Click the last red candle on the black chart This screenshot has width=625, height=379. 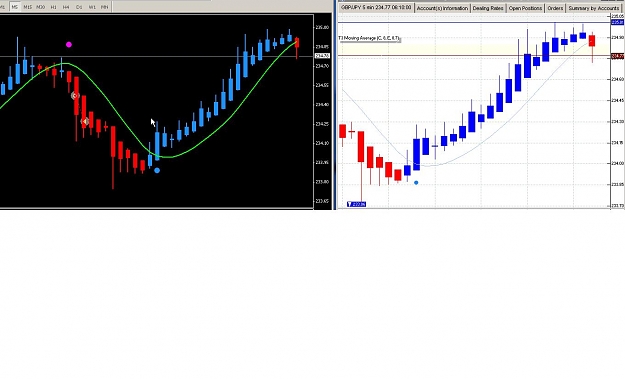(297, 43)
